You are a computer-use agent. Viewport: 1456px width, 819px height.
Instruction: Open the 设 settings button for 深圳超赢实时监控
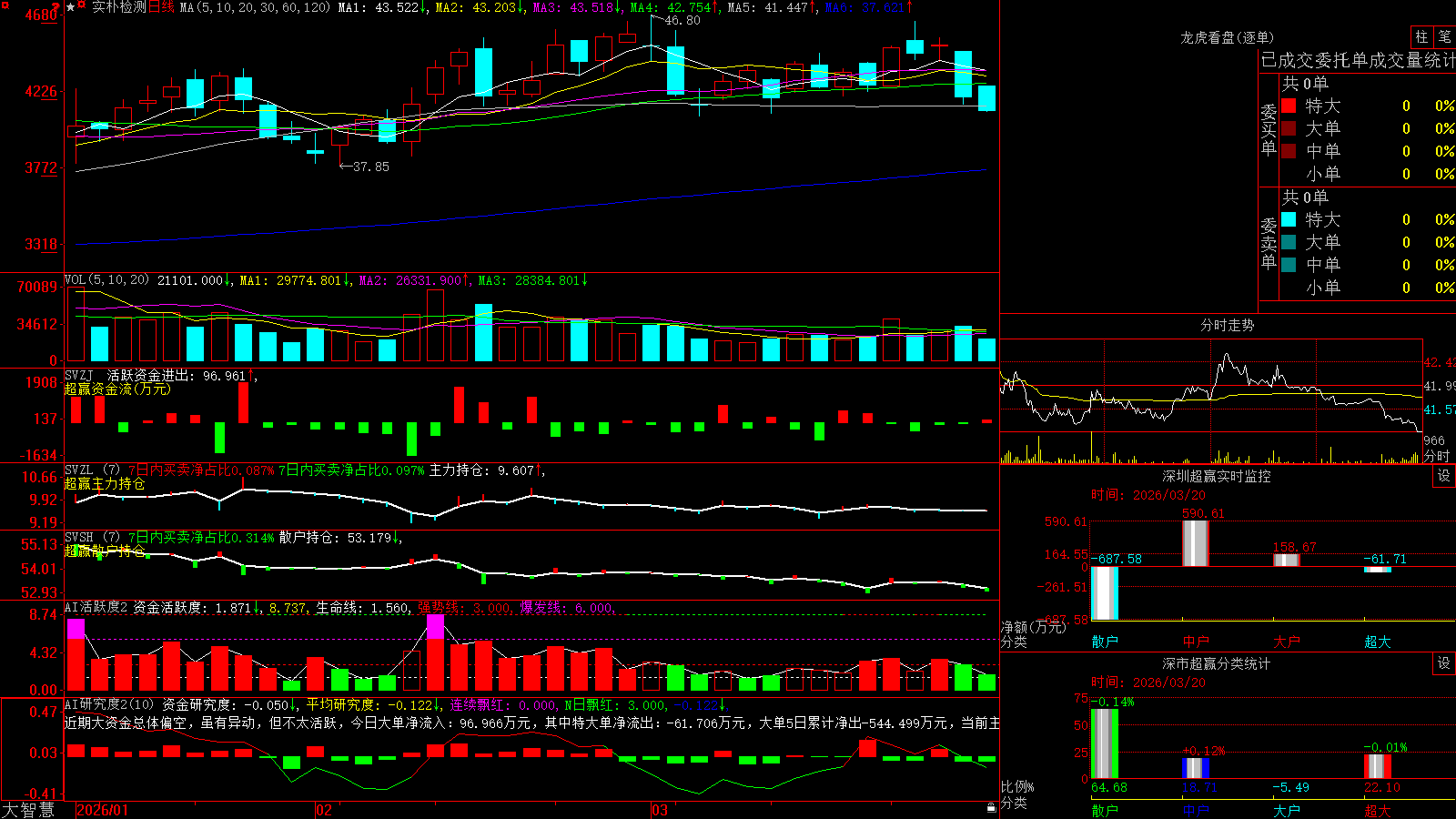pyautogui.click(x=1444, y=476)
